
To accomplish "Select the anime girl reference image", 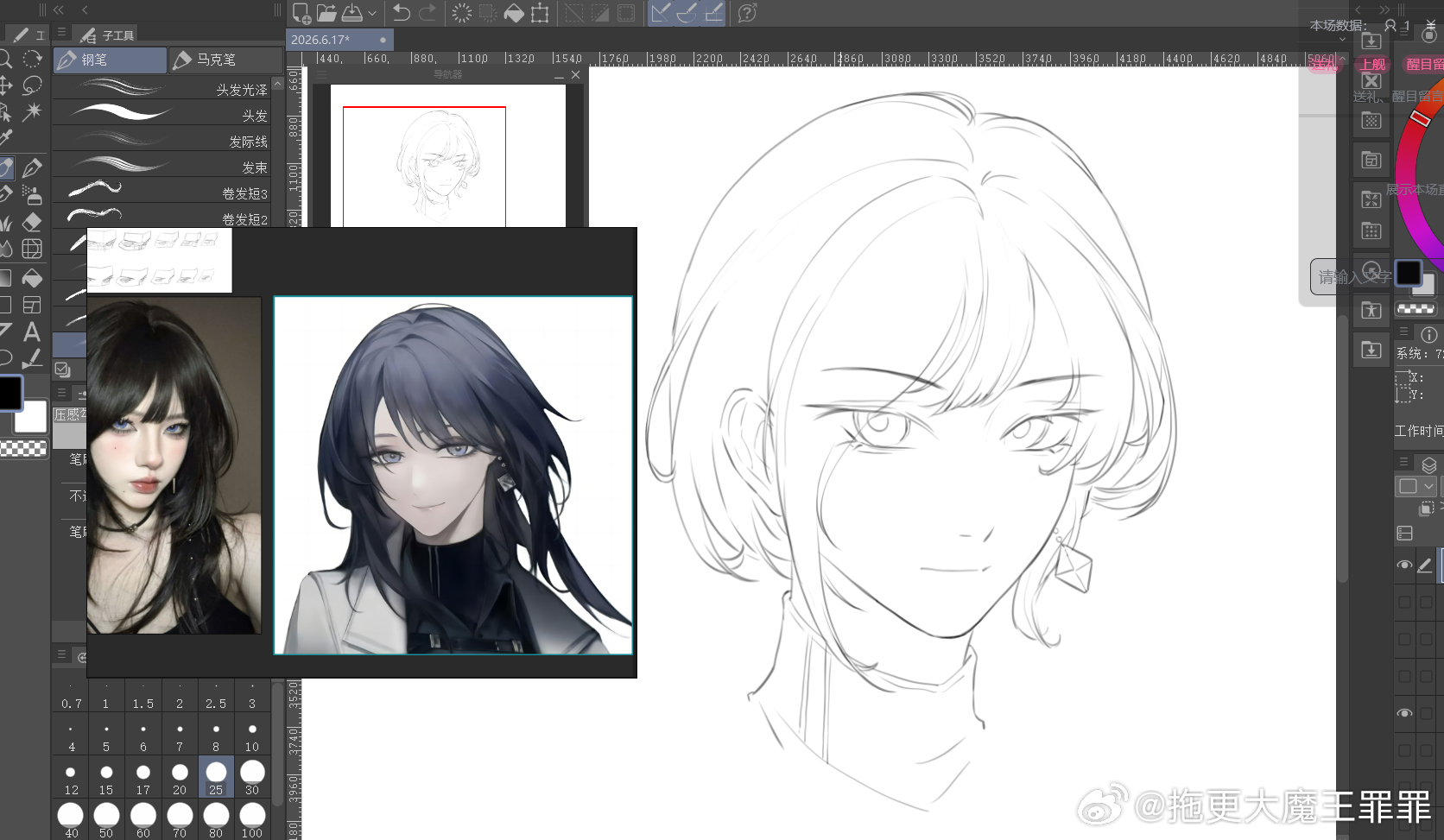I will [453, 475].
